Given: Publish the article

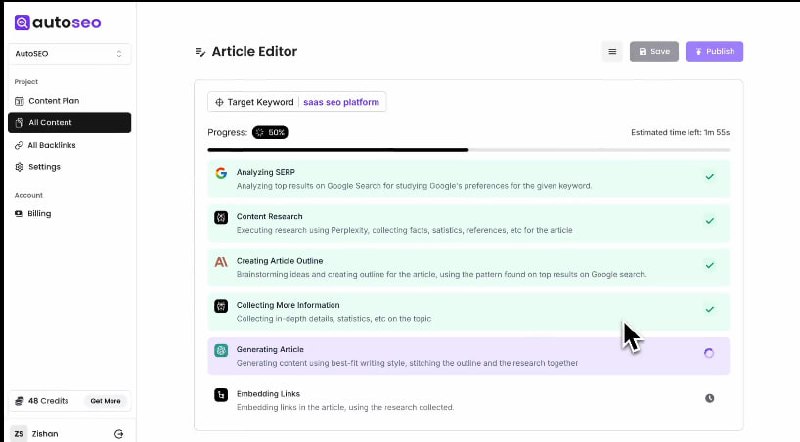Looking at the screenshot, I should (714, 52).
